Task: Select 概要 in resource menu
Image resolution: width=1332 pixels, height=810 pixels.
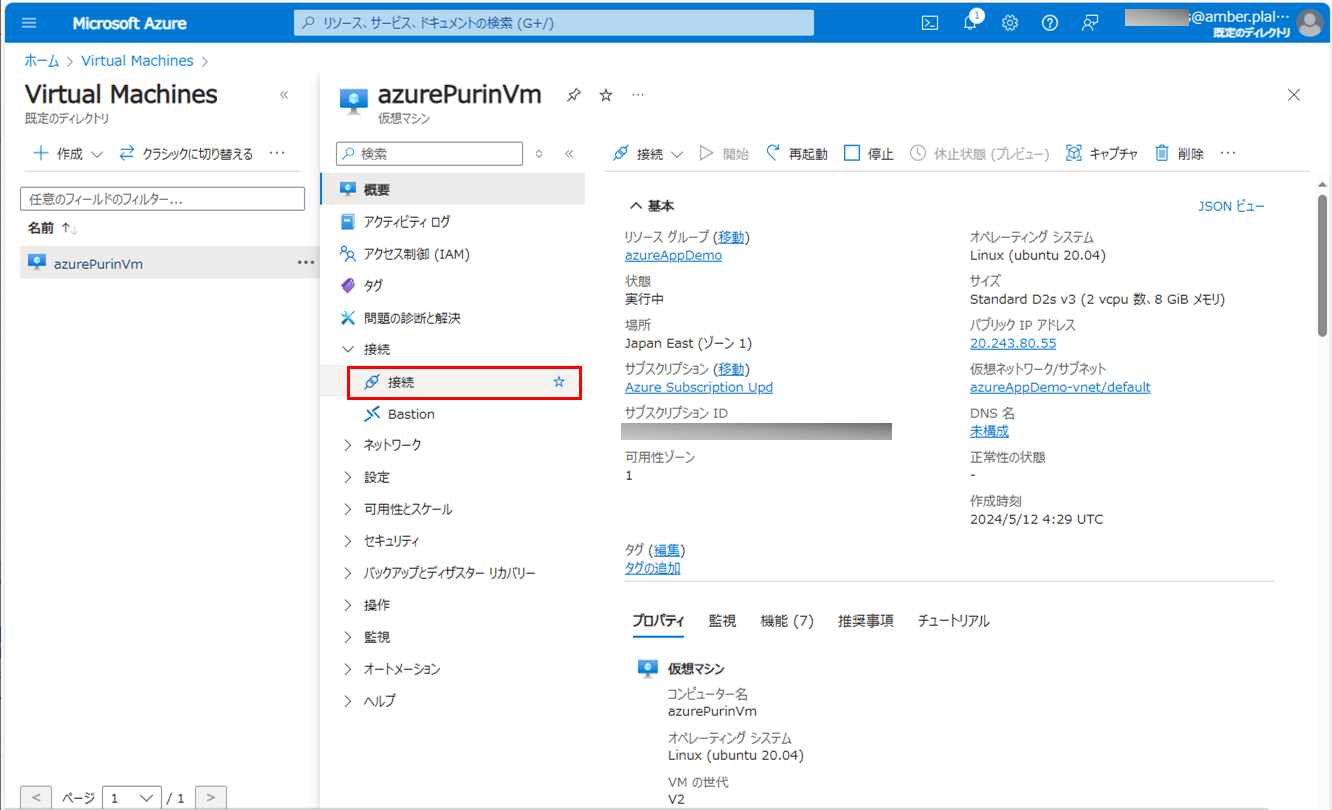Action: pos(453,189)
